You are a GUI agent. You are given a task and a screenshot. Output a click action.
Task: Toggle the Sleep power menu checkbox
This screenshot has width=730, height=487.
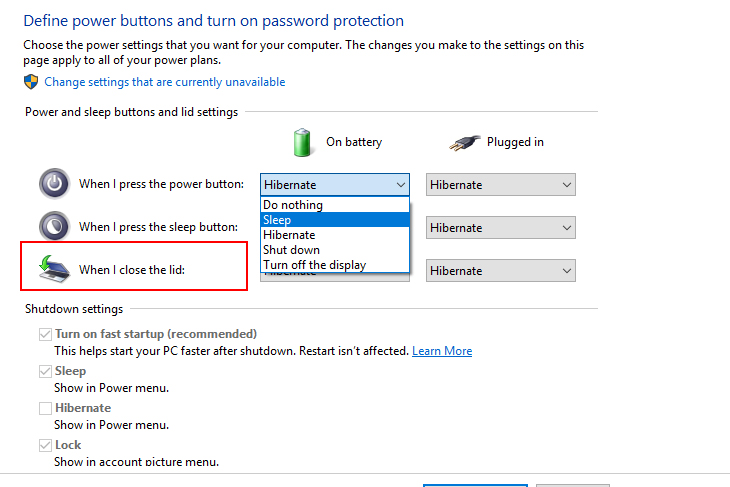(x=45, y=371)
